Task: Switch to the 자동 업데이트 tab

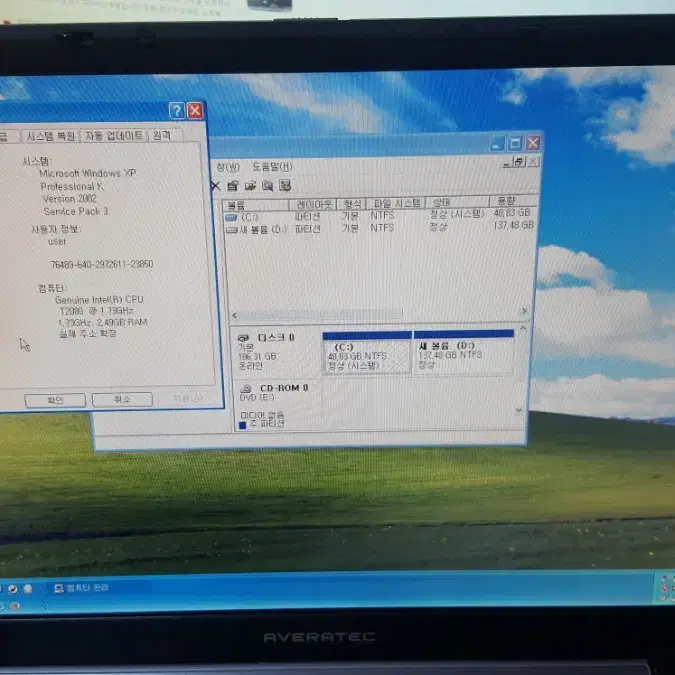Action: point(114,136)
